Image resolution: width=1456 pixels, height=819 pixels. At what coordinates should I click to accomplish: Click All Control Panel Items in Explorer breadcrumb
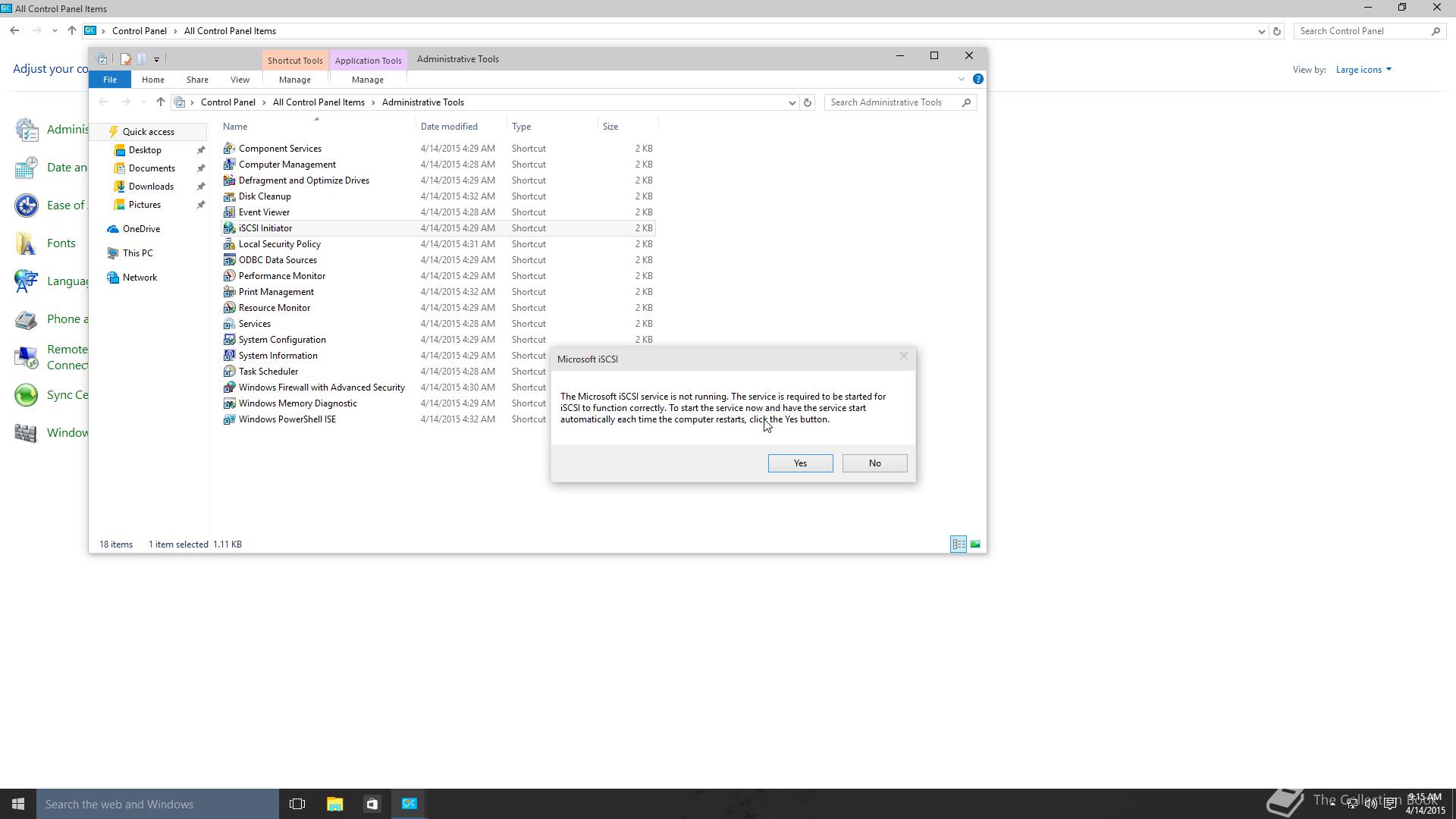[318, 102]
